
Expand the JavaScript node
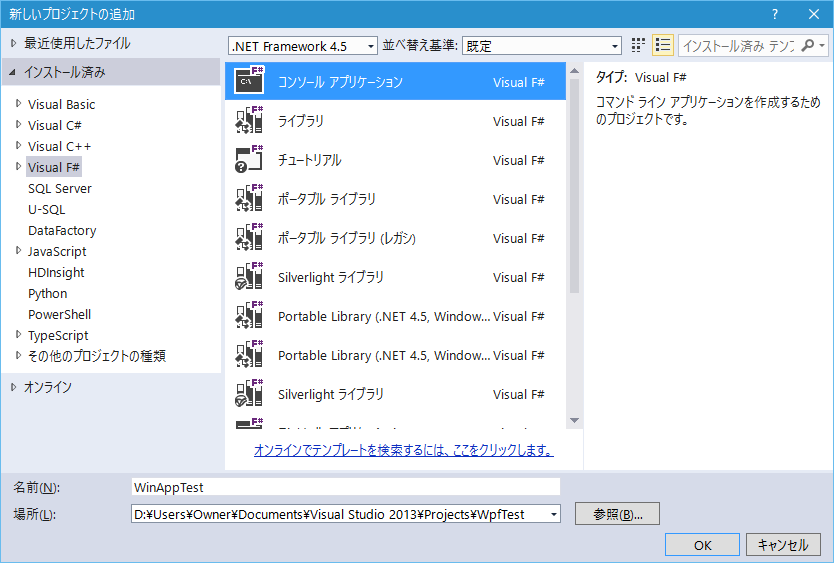(x=19, y=250)
